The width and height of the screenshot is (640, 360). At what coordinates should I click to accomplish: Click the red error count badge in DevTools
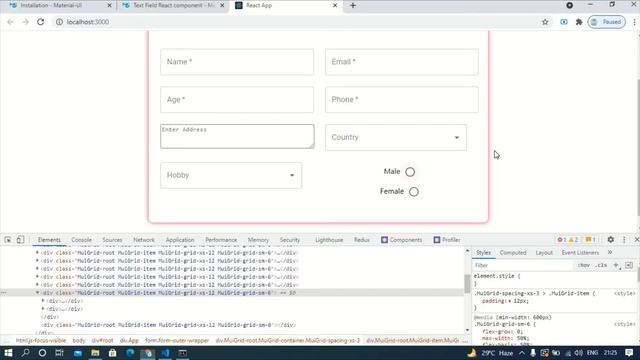(x=562, y=240)
